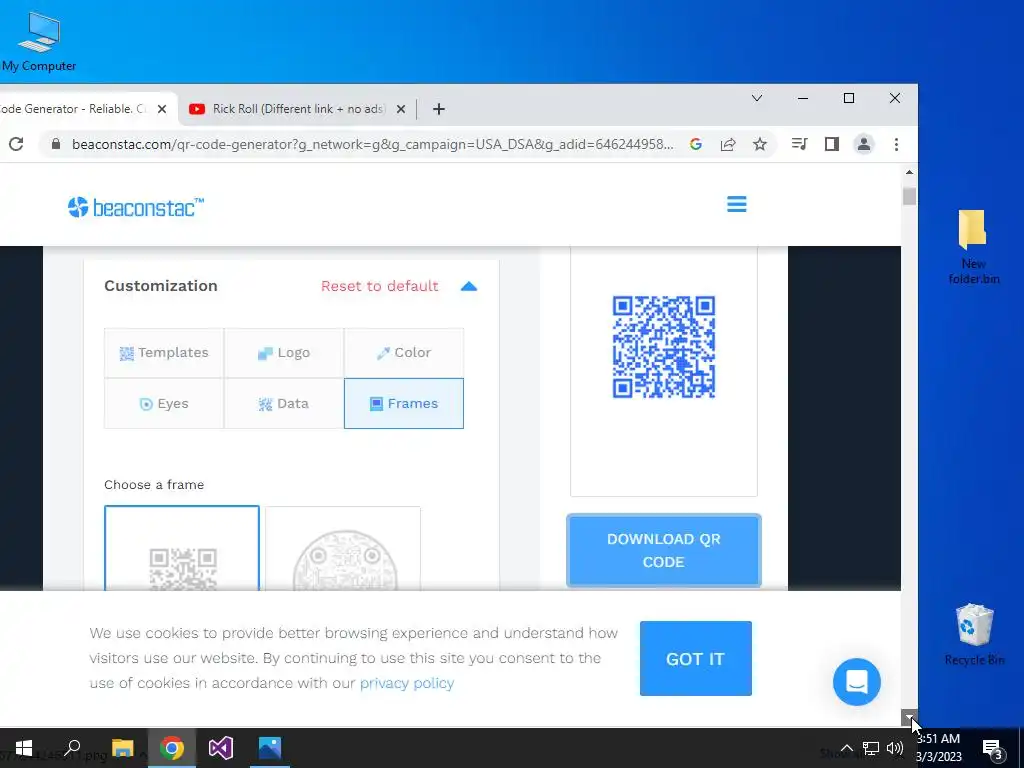Screen dimensions: 1024x768
Task: Reload the page with the refresh icon
Action: (x=16, y=144)
